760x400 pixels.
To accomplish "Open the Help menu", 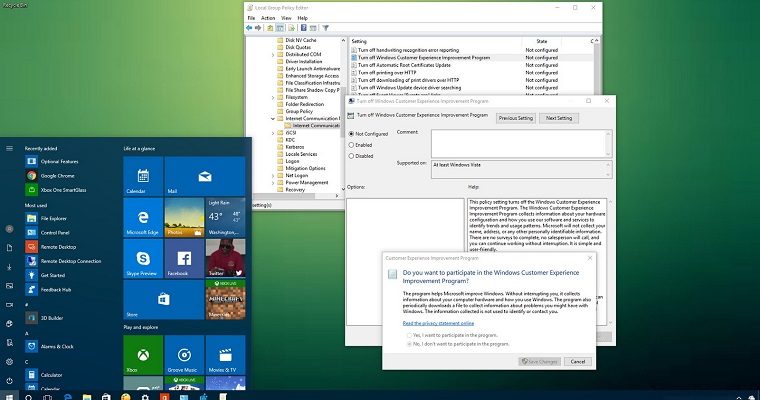I will [302, 18].
